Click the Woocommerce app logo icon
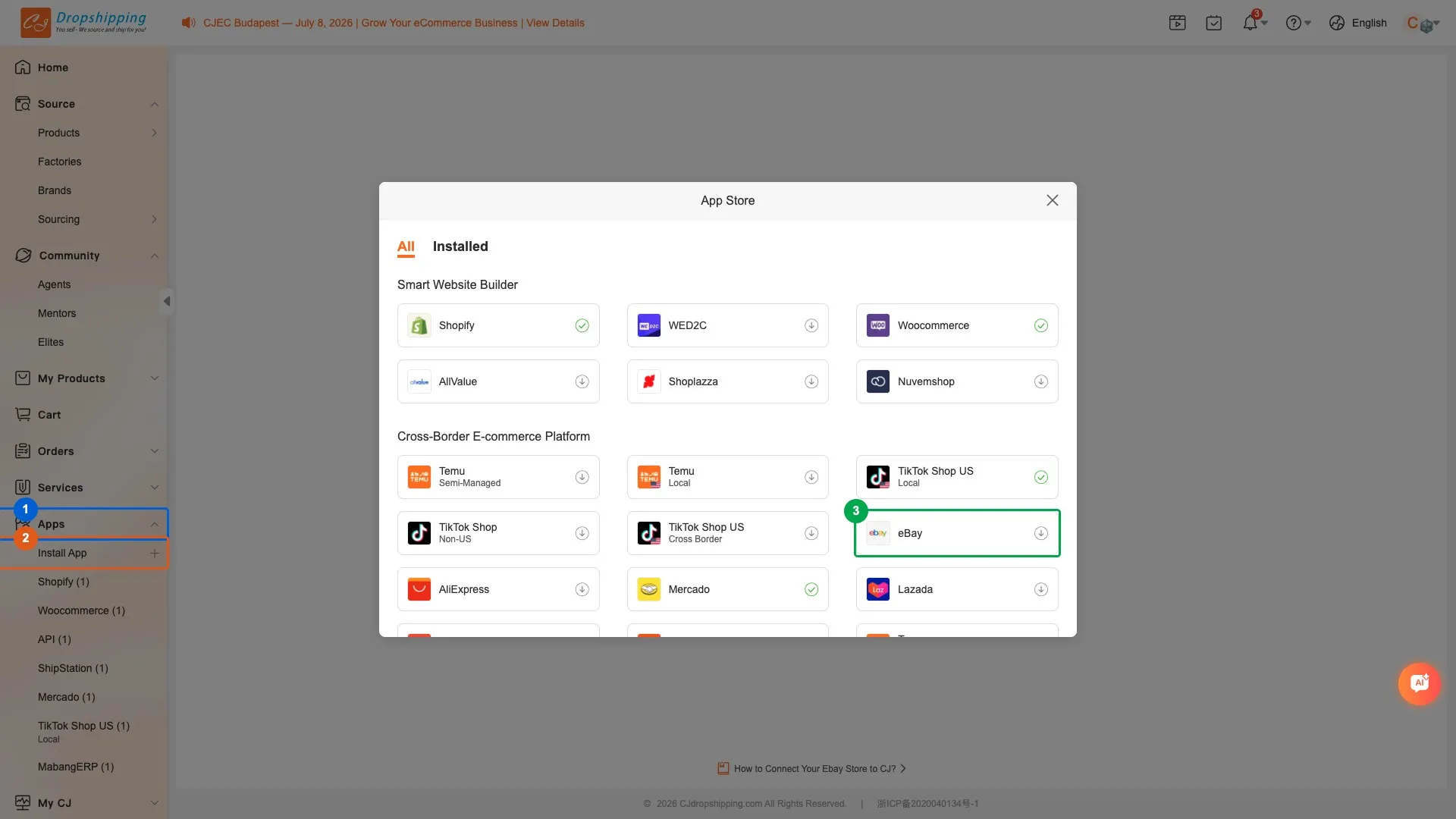 (x=878, y=325)
